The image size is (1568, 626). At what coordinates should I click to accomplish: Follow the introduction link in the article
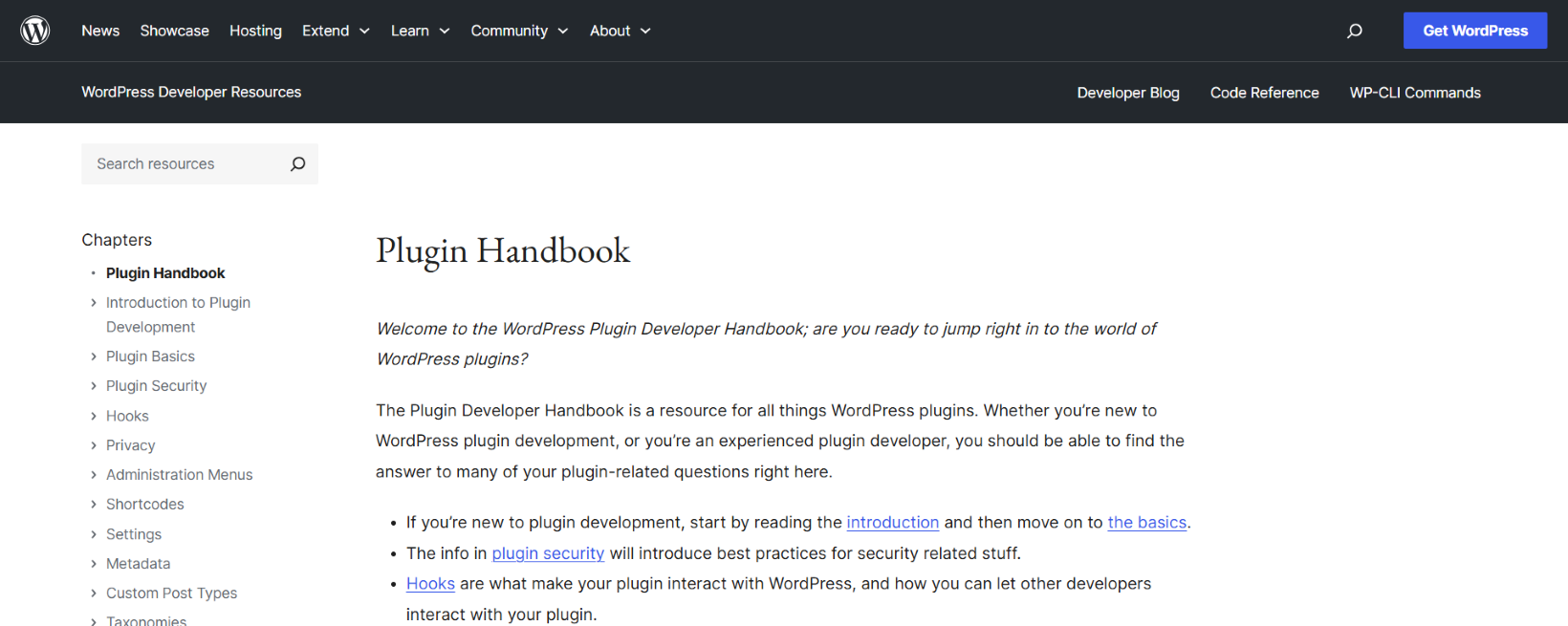(892, 523)
